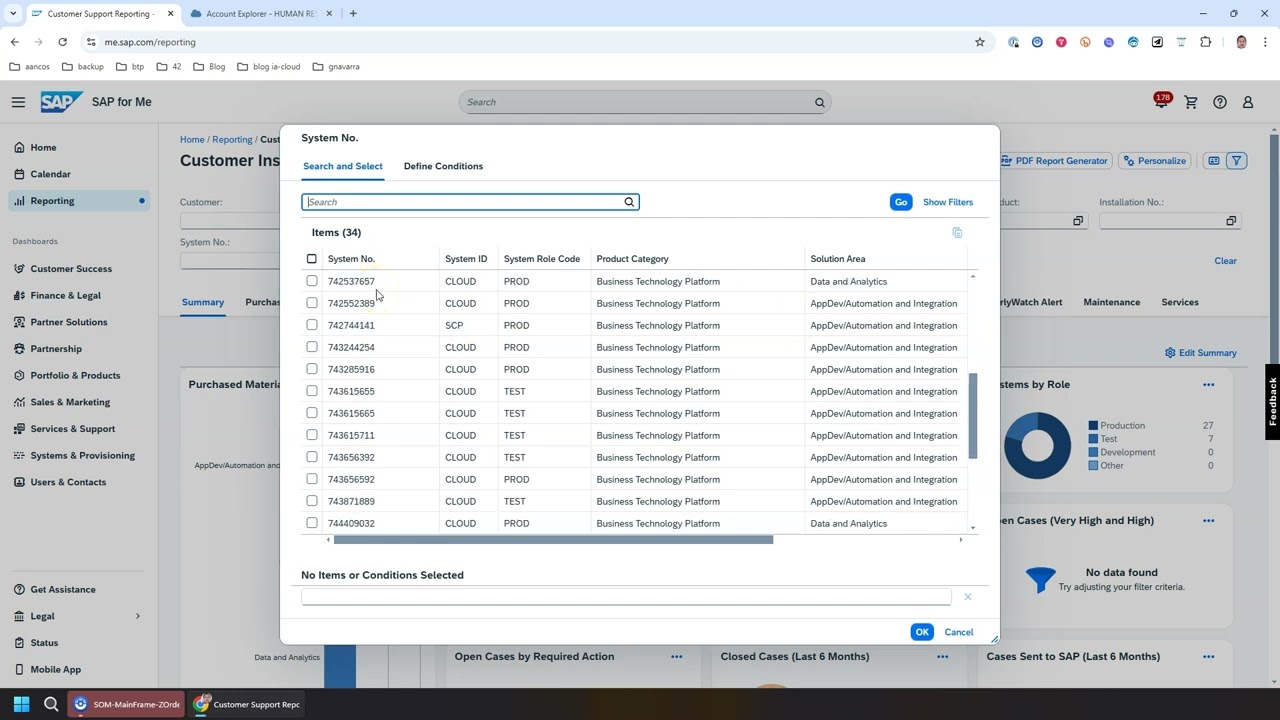Screen dimensions: 1280x720
Task: Click the SAP logo
Action: (61, 102)
